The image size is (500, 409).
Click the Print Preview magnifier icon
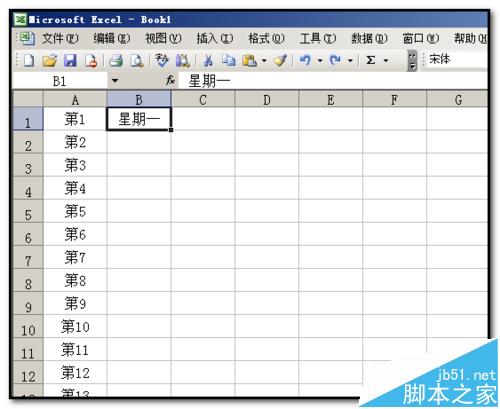pyautogui.click(x=137, y=61)
